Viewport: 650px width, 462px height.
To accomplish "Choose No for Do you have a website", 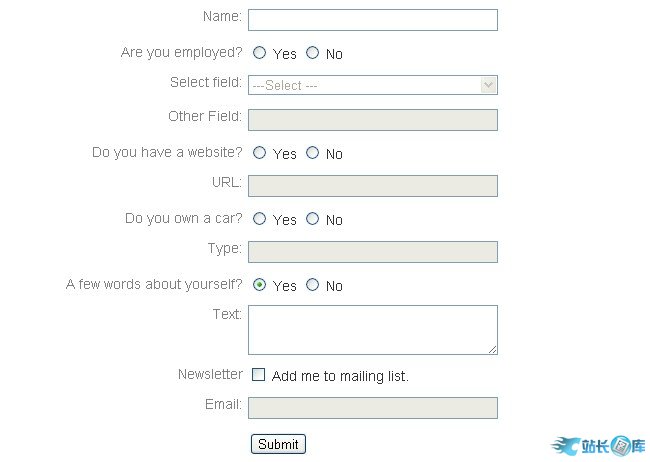I will 313,153.
